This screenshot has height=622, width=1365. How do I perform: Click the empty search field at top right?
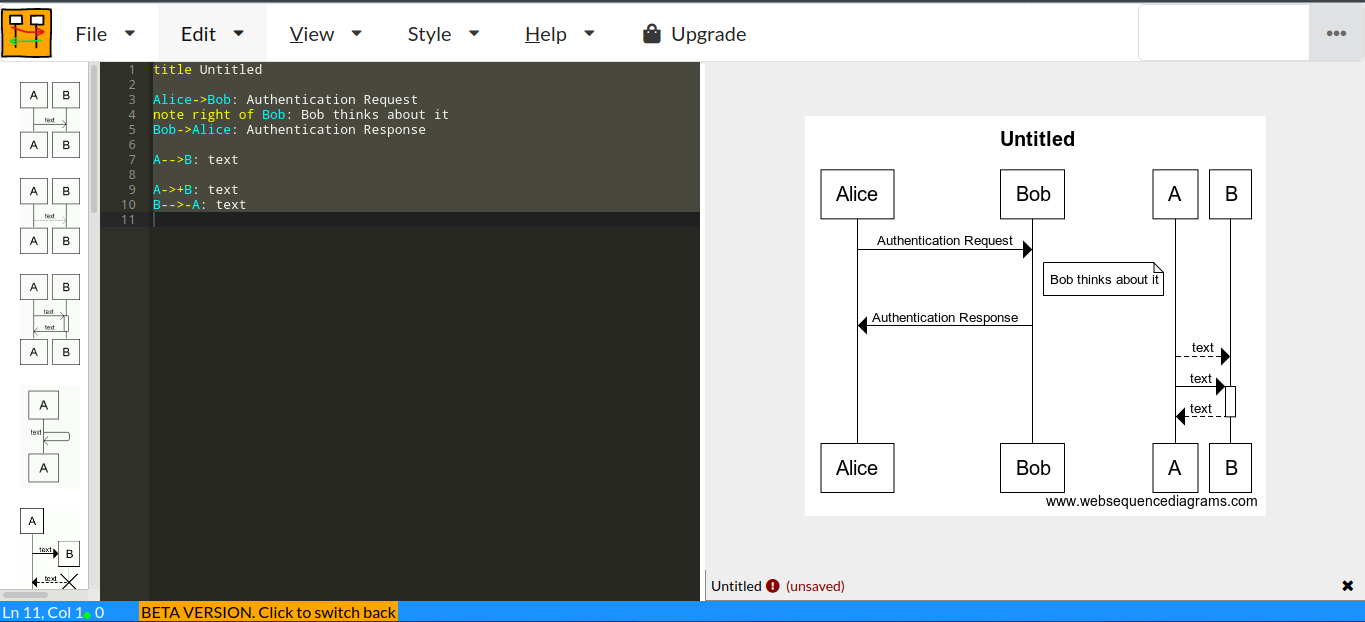point(1224,33)
